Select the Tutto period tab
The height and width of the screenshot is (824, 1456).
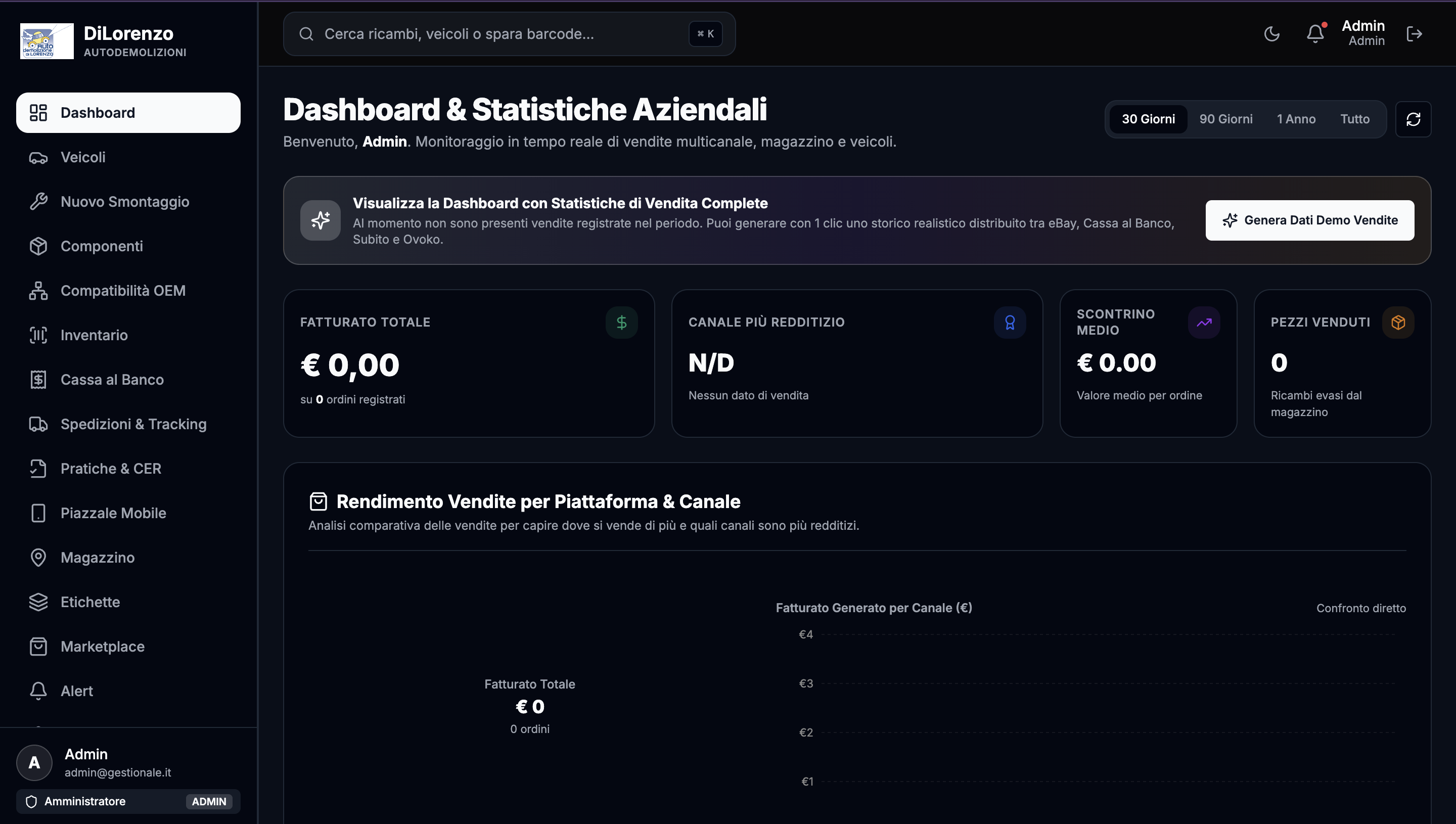[x=1355, y=119]
